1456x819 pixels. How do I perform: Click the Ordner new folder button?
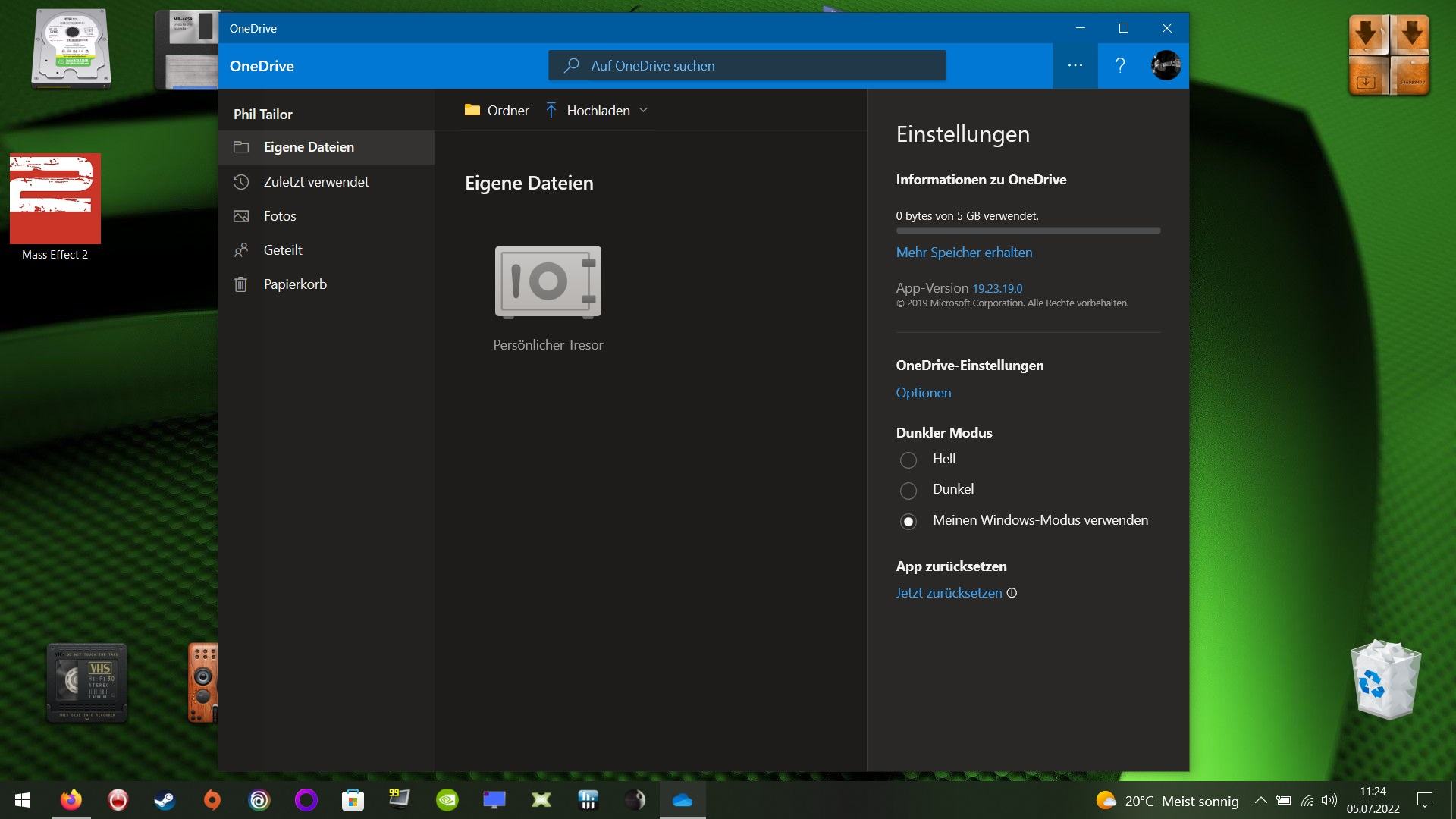497,111
